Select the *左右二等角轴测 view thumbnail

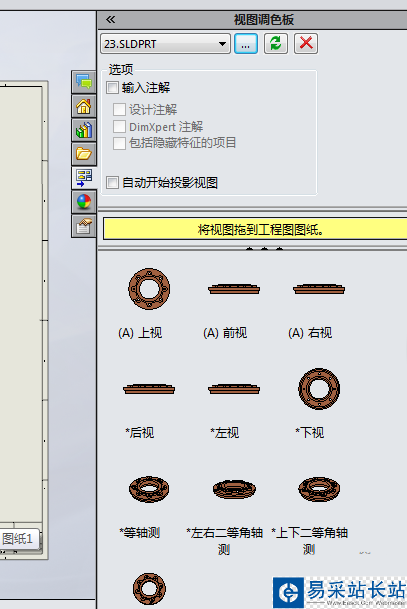pos(234,489)
